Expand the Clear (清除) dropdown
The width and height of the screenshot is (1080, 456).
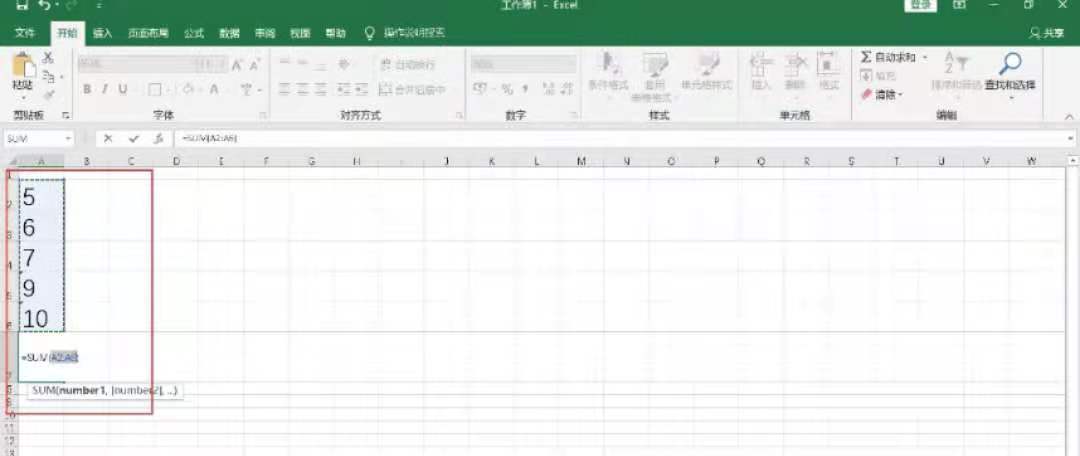coord(901,95)
